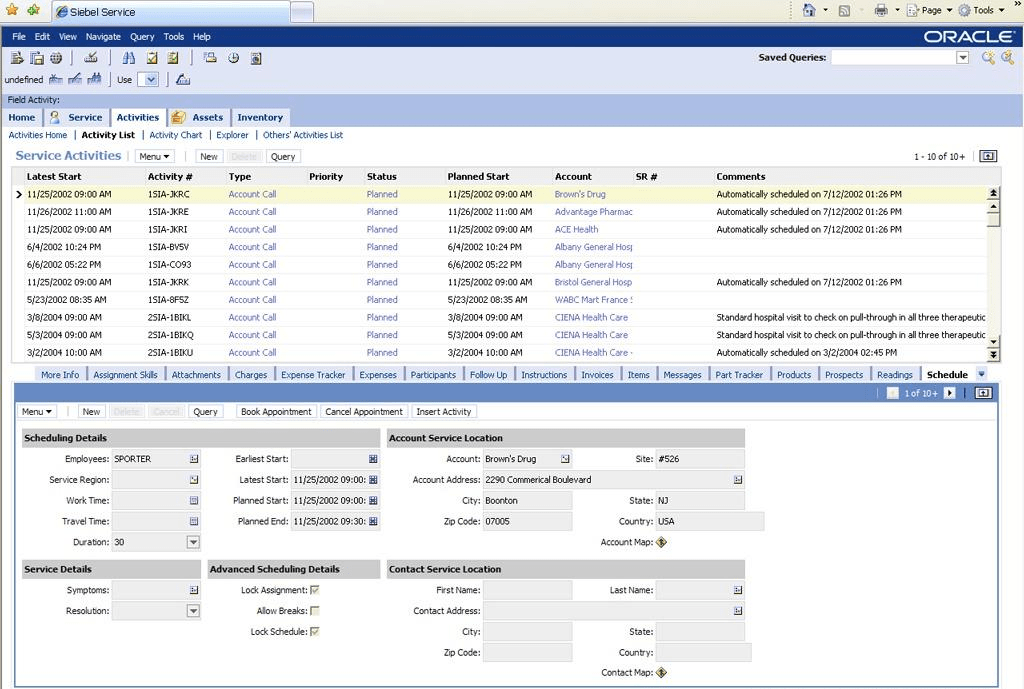
Task: Open the Account Address pick icon
Action: (738, 480)
